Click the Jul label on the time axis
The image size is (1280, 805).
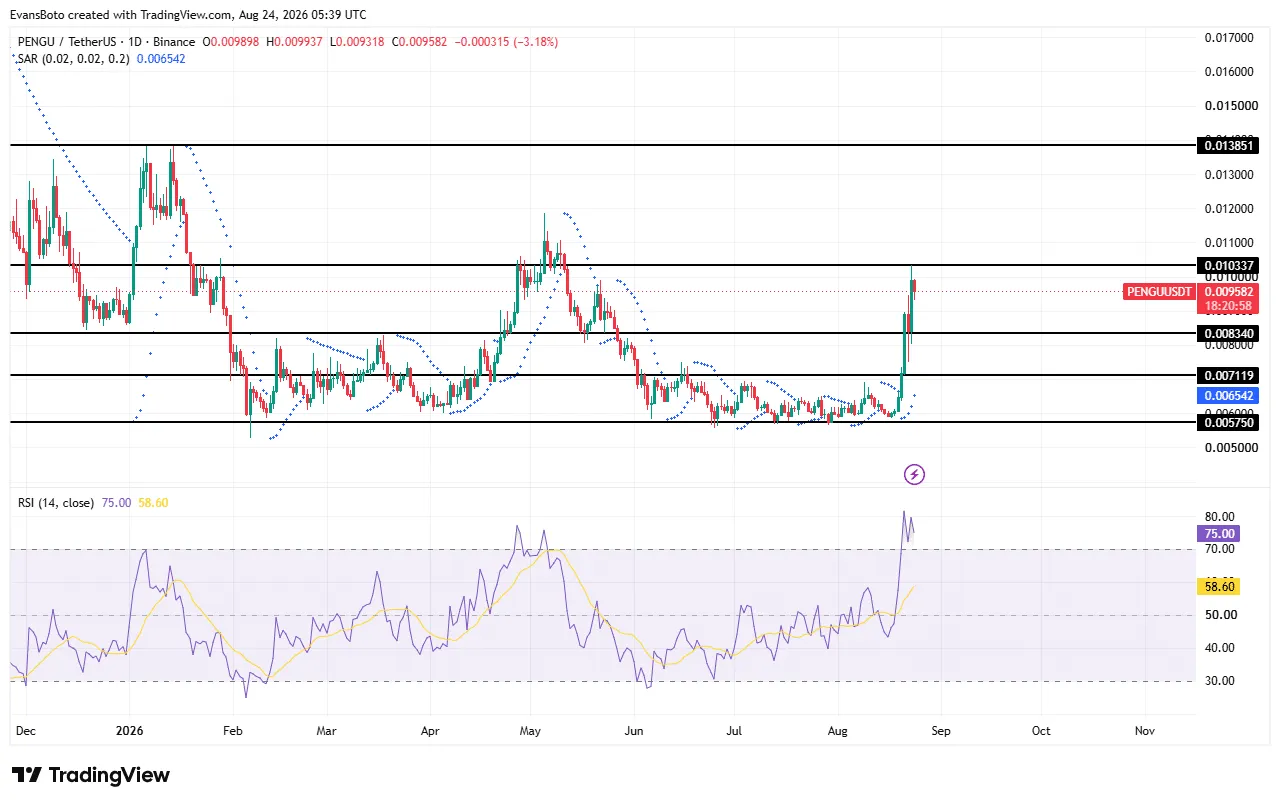point(735,731)
